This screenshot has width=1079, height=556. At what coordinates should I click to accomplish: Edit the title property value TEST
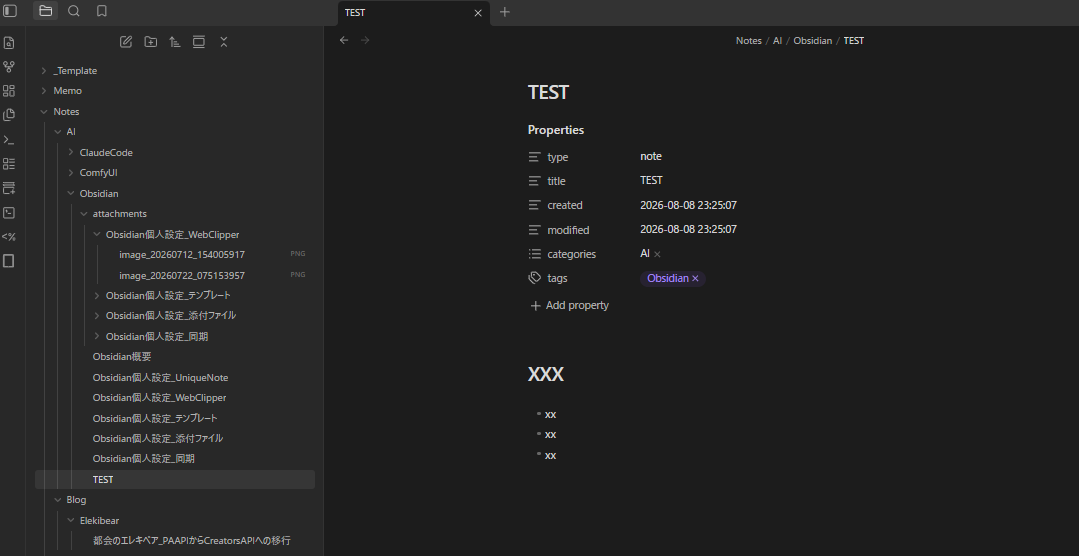[x=651, y=180]
